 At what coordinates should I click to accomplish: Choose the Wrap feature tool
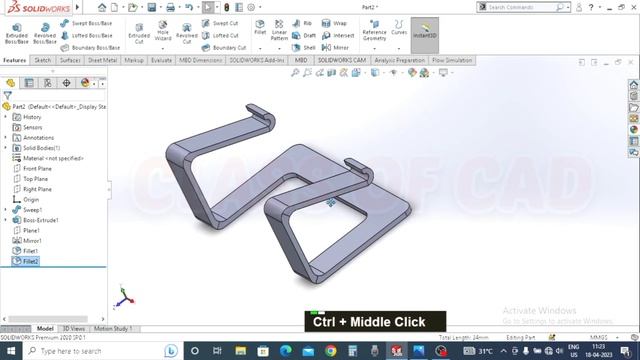(x=334, y=23)
